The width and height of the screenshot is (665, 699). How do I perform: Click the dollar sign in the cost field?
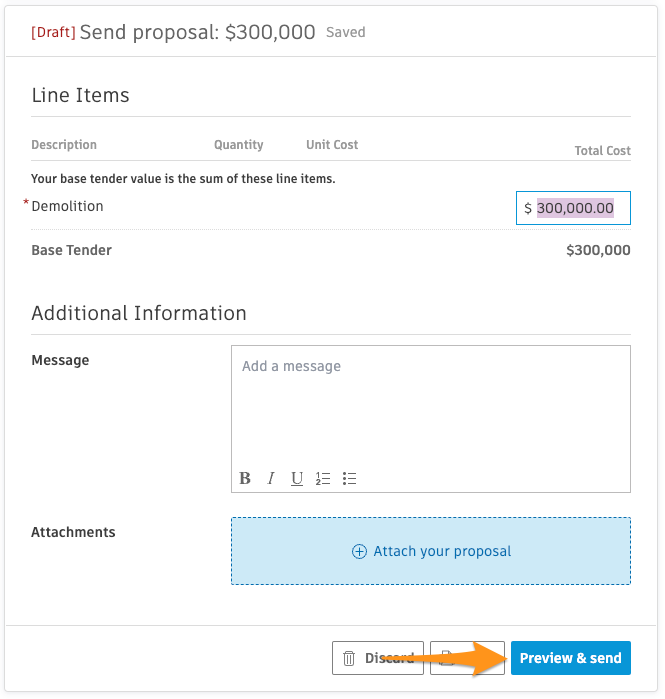(x=528, y=208)
